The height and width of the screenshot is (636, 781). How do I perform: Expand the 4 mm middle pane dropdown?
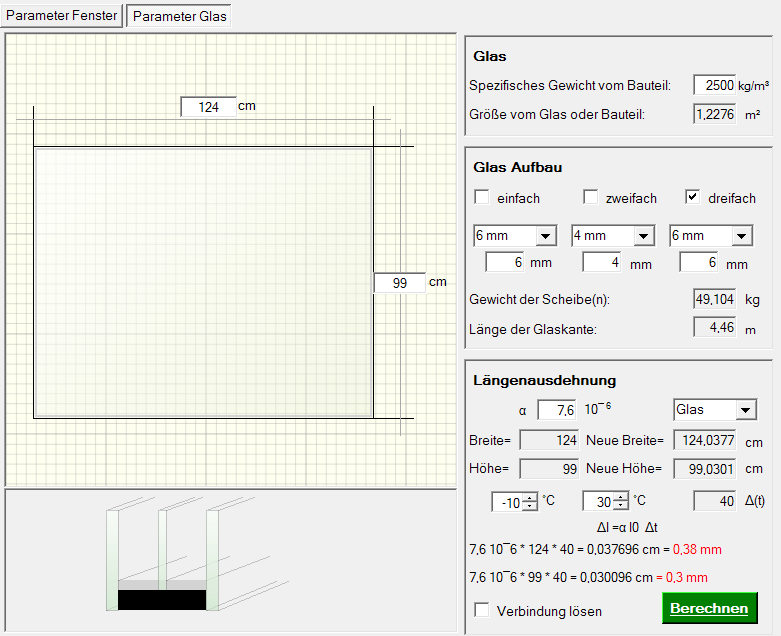[644, 236]
